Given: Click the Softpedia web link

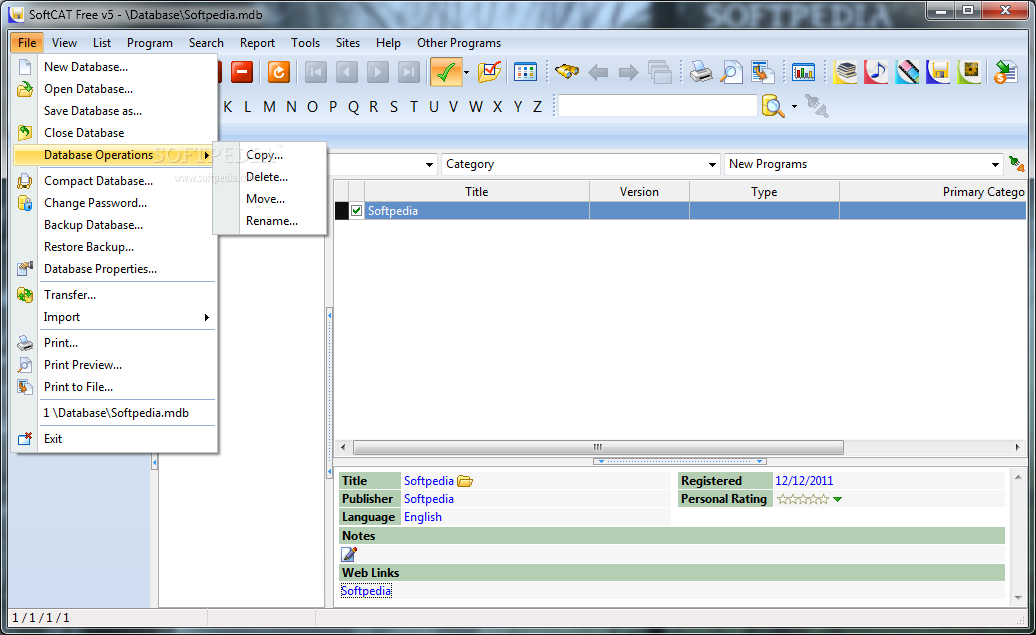Looking at the screenshot, I should (x=366, y=591).
